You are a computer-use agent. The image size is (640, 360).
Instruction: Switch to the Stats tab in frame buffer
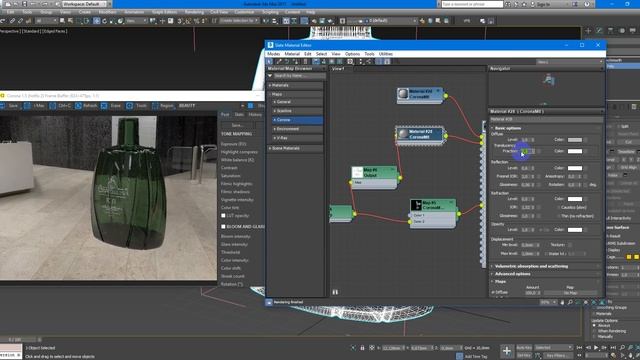(239, 115)
